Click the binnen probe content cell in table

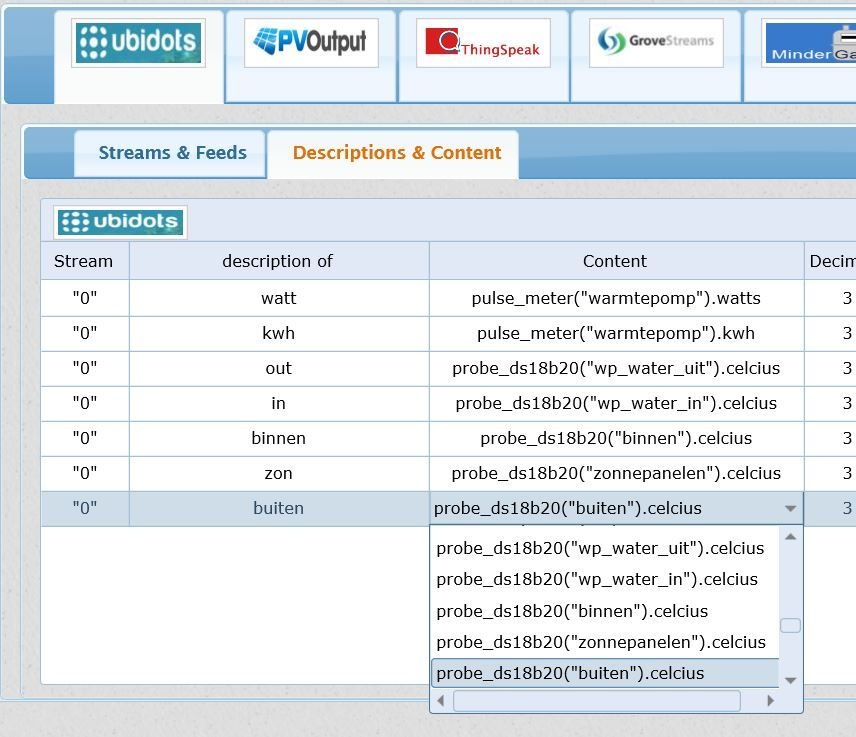[x=616, y=438]
